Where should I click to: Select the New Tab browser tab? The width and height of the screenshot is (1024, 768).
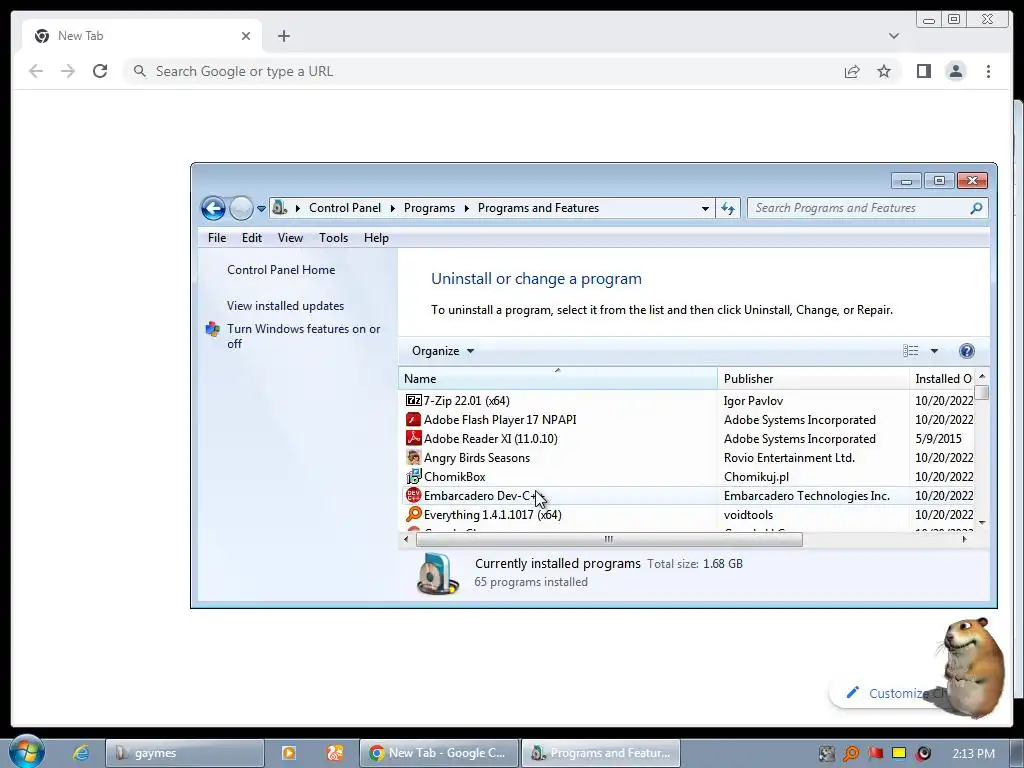click(140, 36)
